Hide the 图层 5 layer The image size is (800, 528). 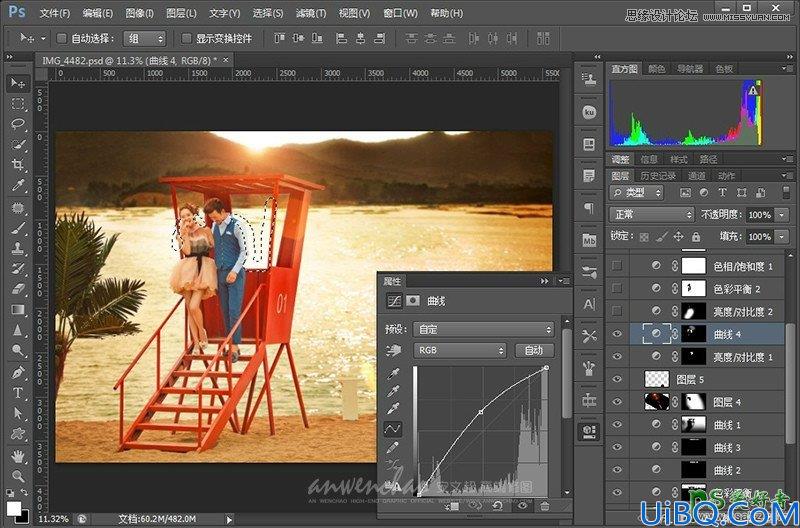coord(617,379)
